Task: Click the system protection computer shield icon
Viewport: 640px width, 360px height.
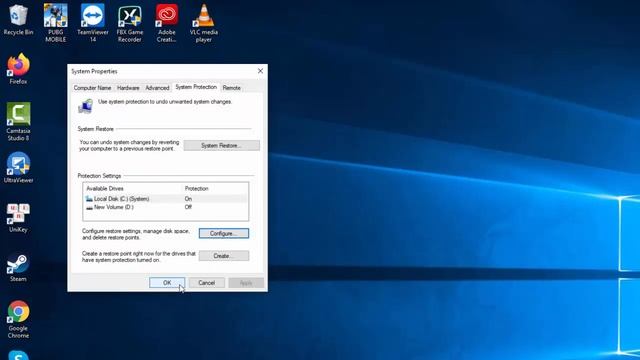Action: point(85,106)
